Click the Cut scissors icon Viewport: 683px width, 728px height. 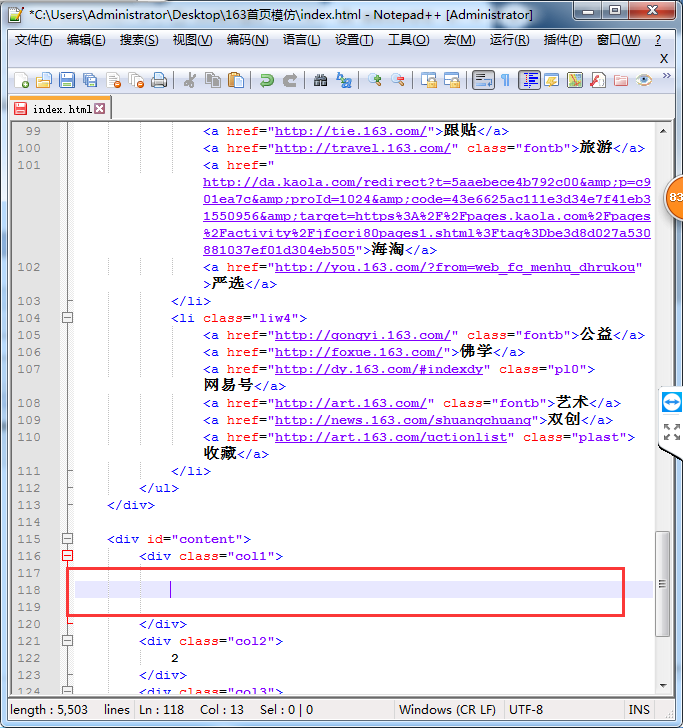[x=190, y=80]
